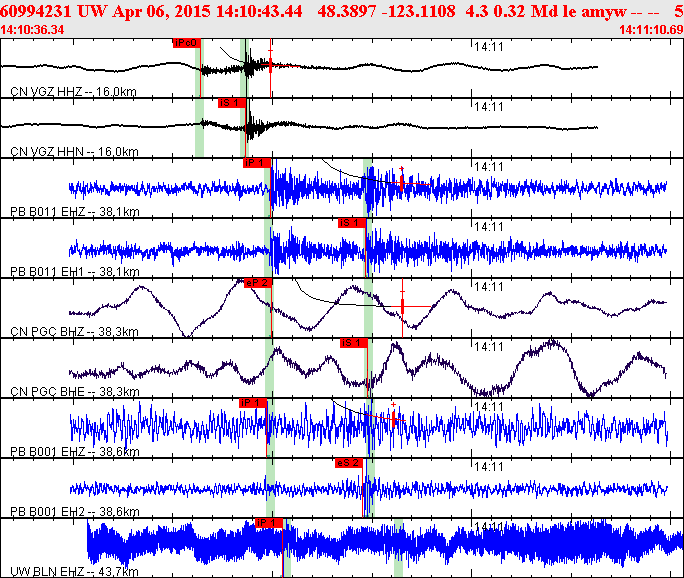Click the green S-window band on BLN EHZ
This screenshot has width=684, height=578.
coord(398,548)
